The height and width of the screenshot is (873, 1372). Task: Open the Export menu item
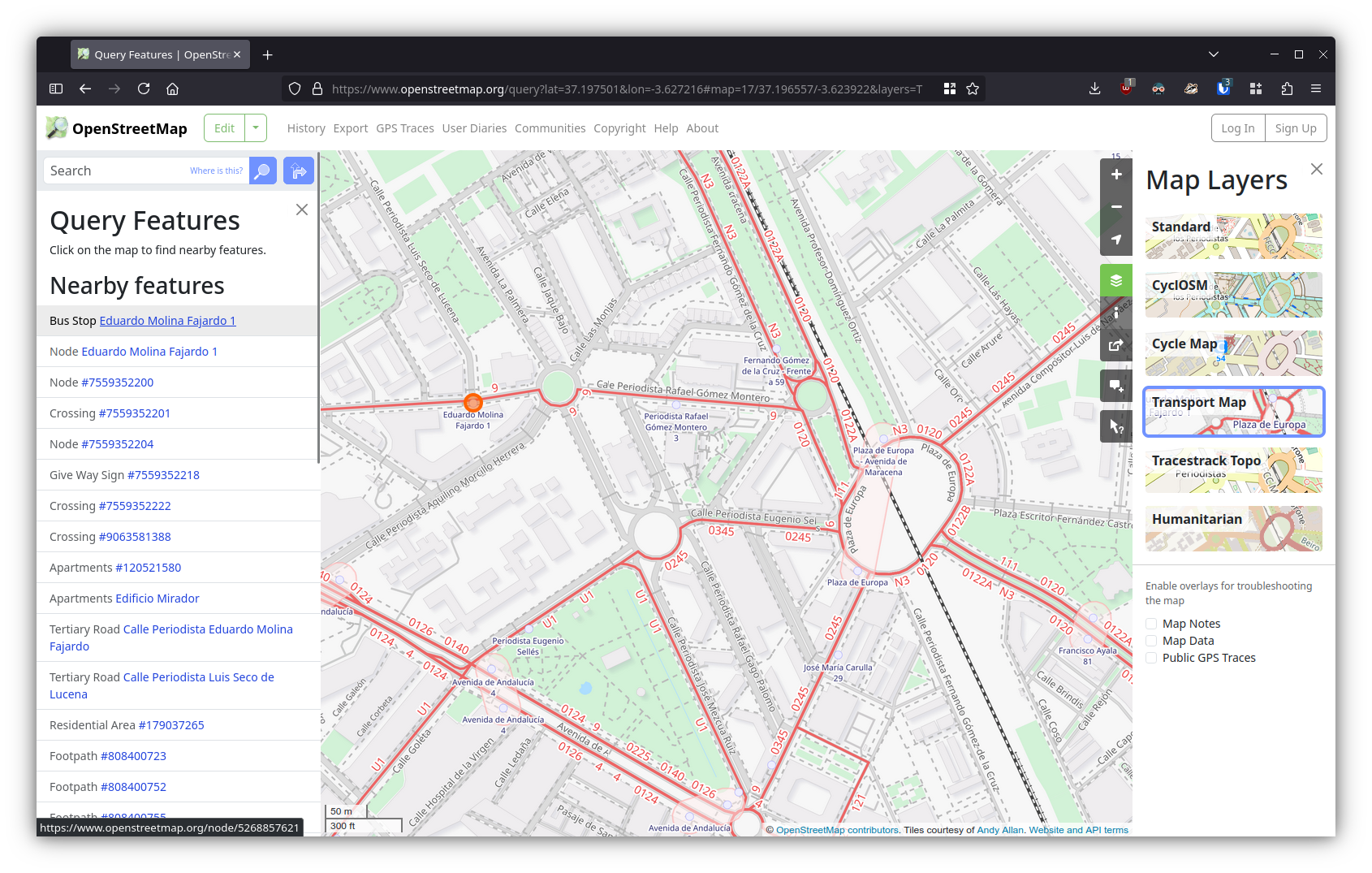tap(351, 128)
